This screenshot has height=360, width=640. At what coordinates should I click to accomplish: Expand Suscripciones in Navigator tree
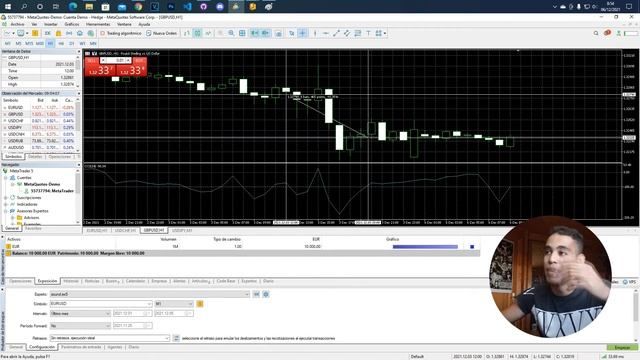point(6,198)
